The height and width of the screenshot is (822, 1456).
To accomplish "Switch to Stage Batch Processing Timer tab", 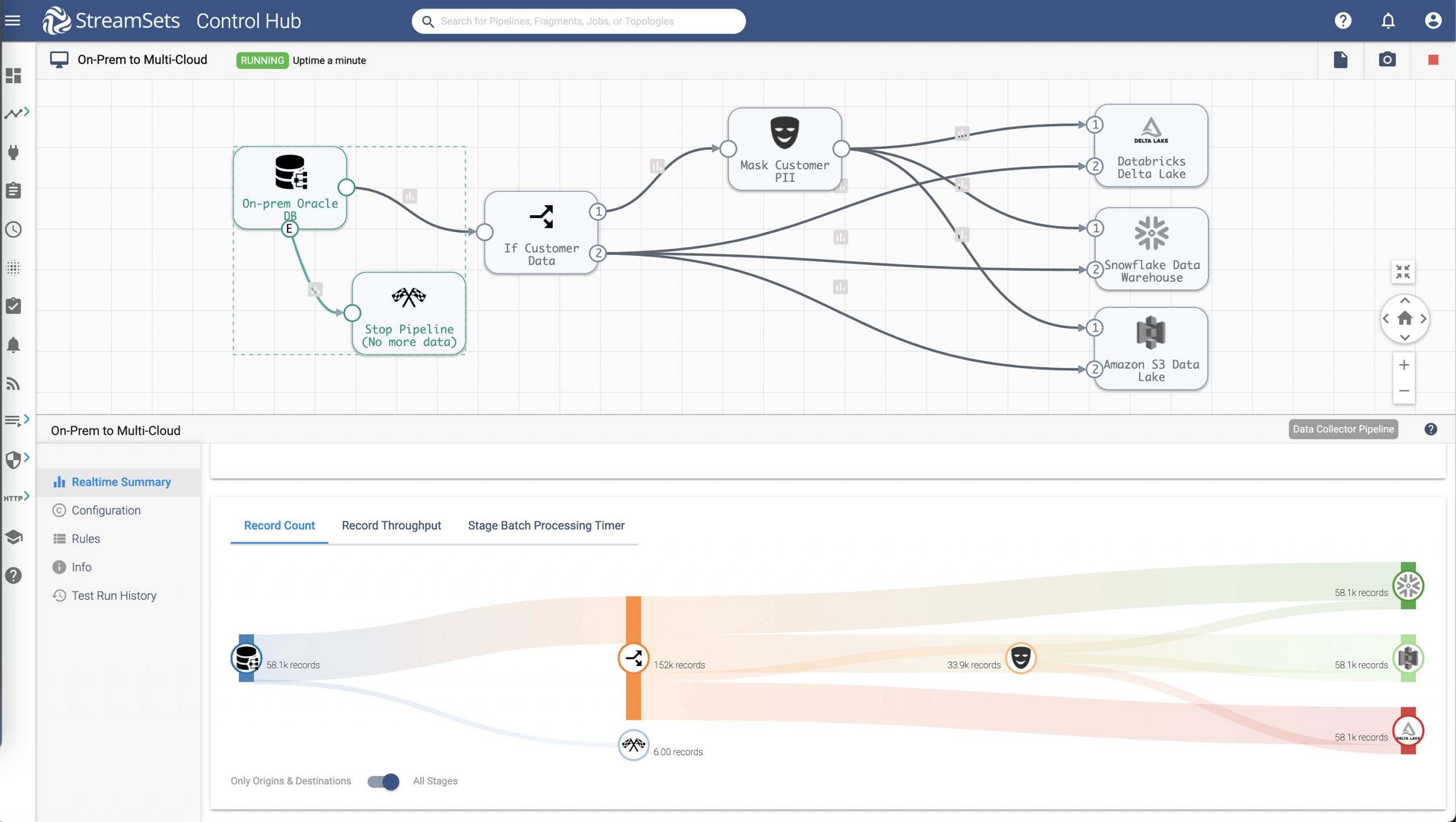I will coord(546,526).
